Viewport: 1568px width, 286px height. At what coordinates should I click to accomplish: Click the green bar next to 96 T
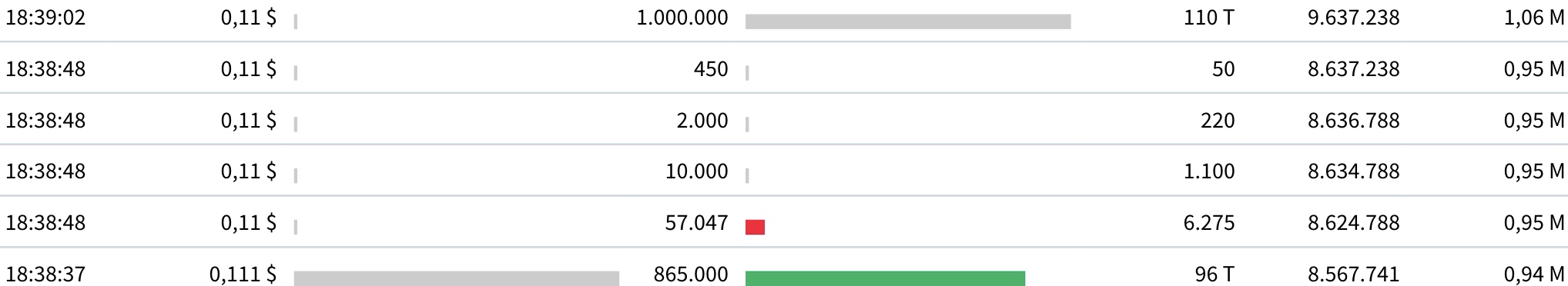pos(885,278)
